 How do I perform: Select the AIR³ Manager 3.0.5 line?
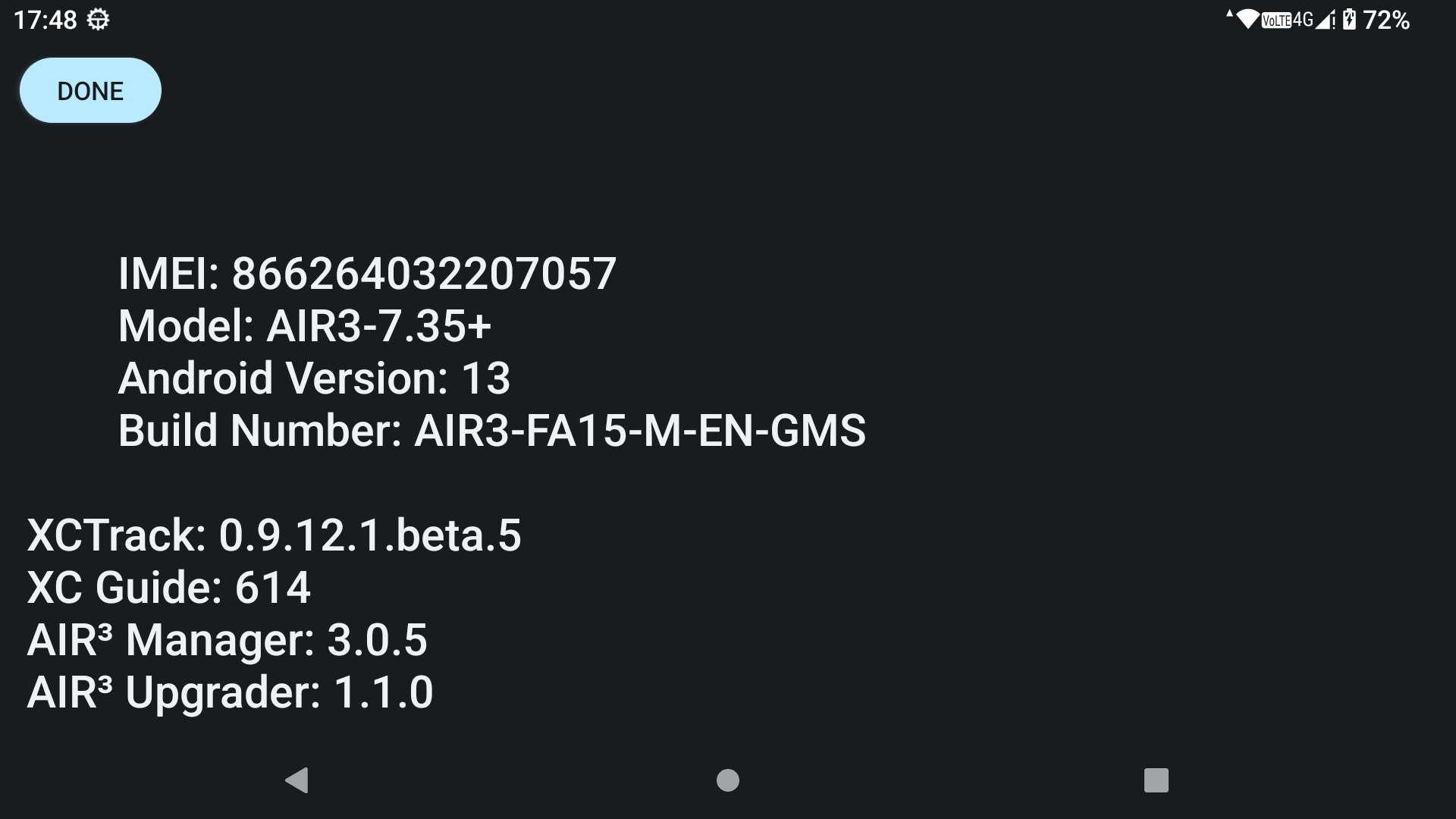pyautogui.click(x=227, y=640)
